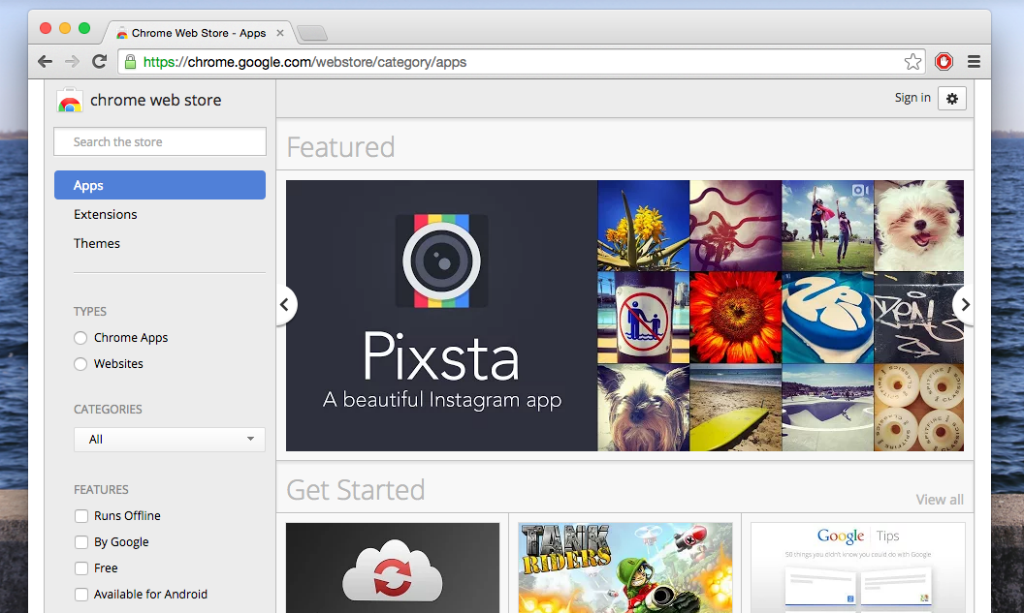
Task: Expand the Categories All dropdown
Action: pyautogui.click(x=169, y=439)
